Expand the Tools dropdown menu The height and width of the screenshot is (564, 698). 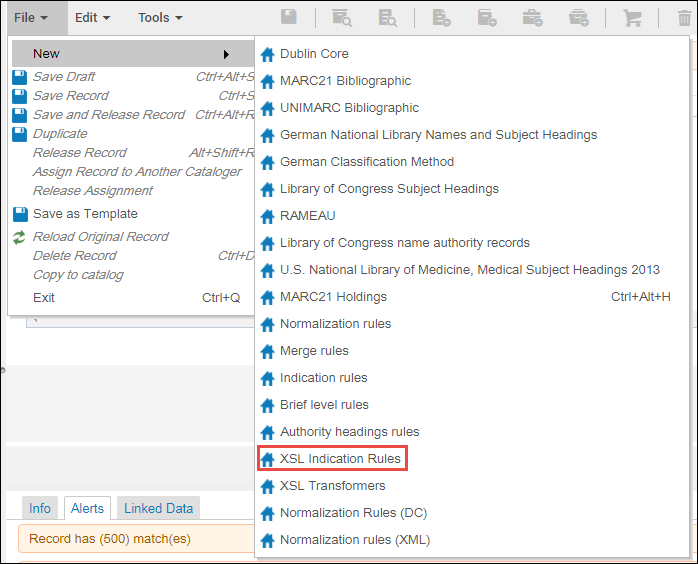pyautogui.click(x=160, y=17)
